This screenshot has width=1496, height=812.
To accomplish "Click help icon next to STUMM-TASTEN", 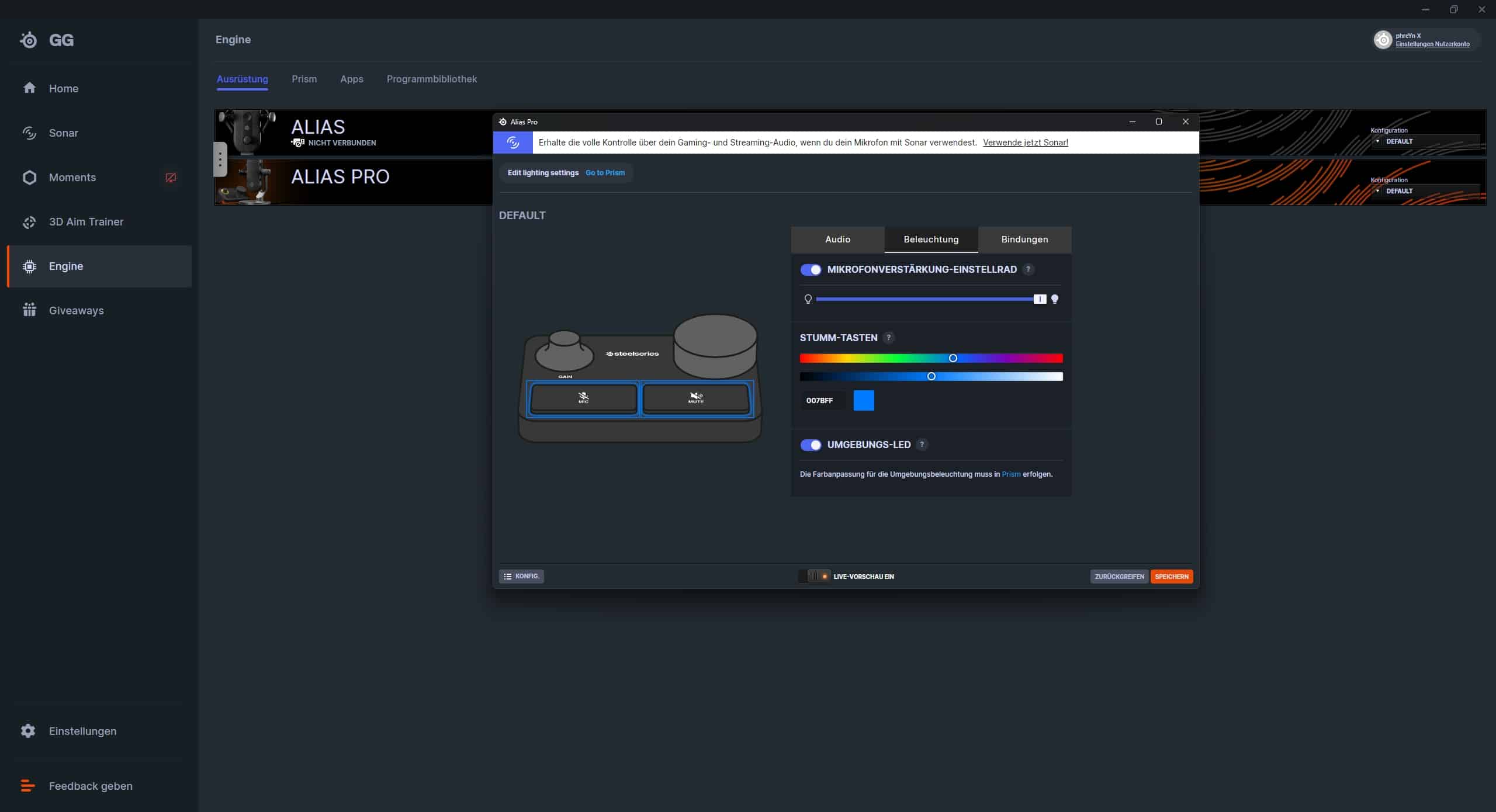I will point(888,338).
